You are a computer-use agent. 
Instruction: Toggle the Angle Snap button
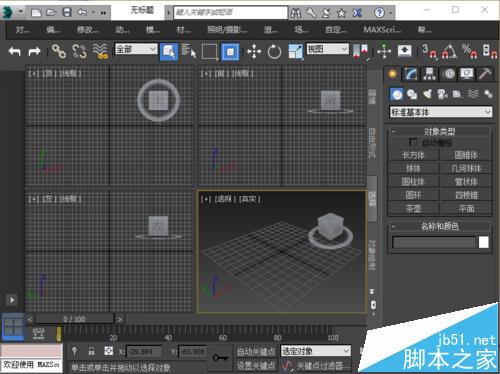(x=449, y=51)
